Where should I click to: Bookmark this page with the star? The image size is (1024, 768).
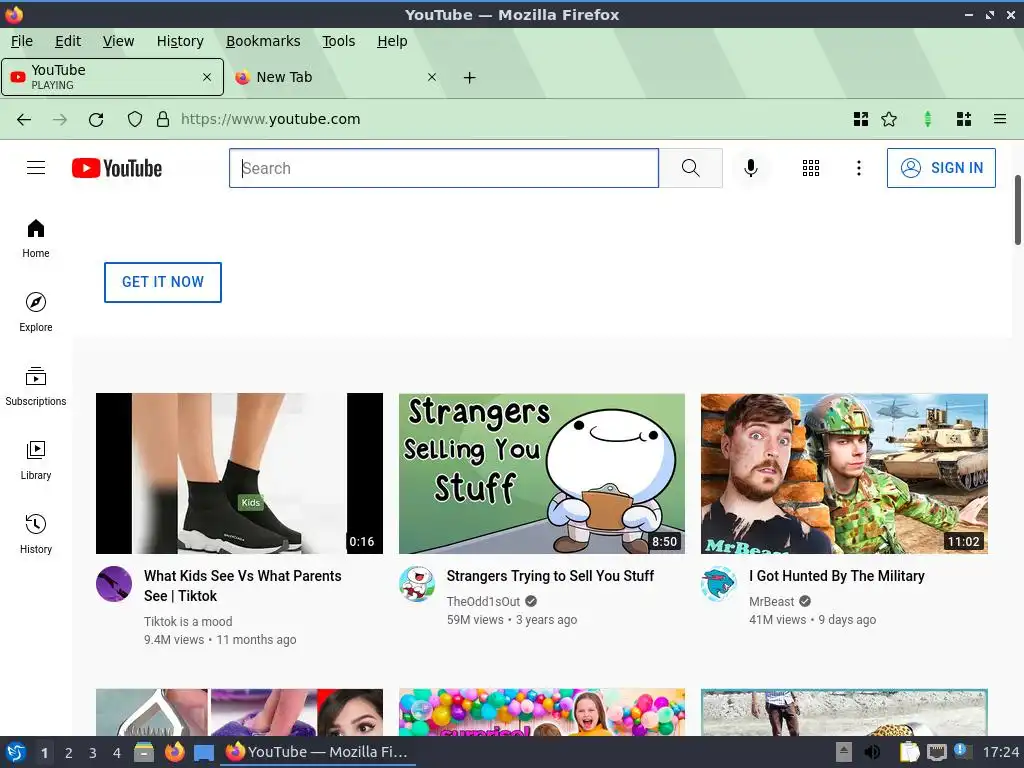click(x=889, y=119)
